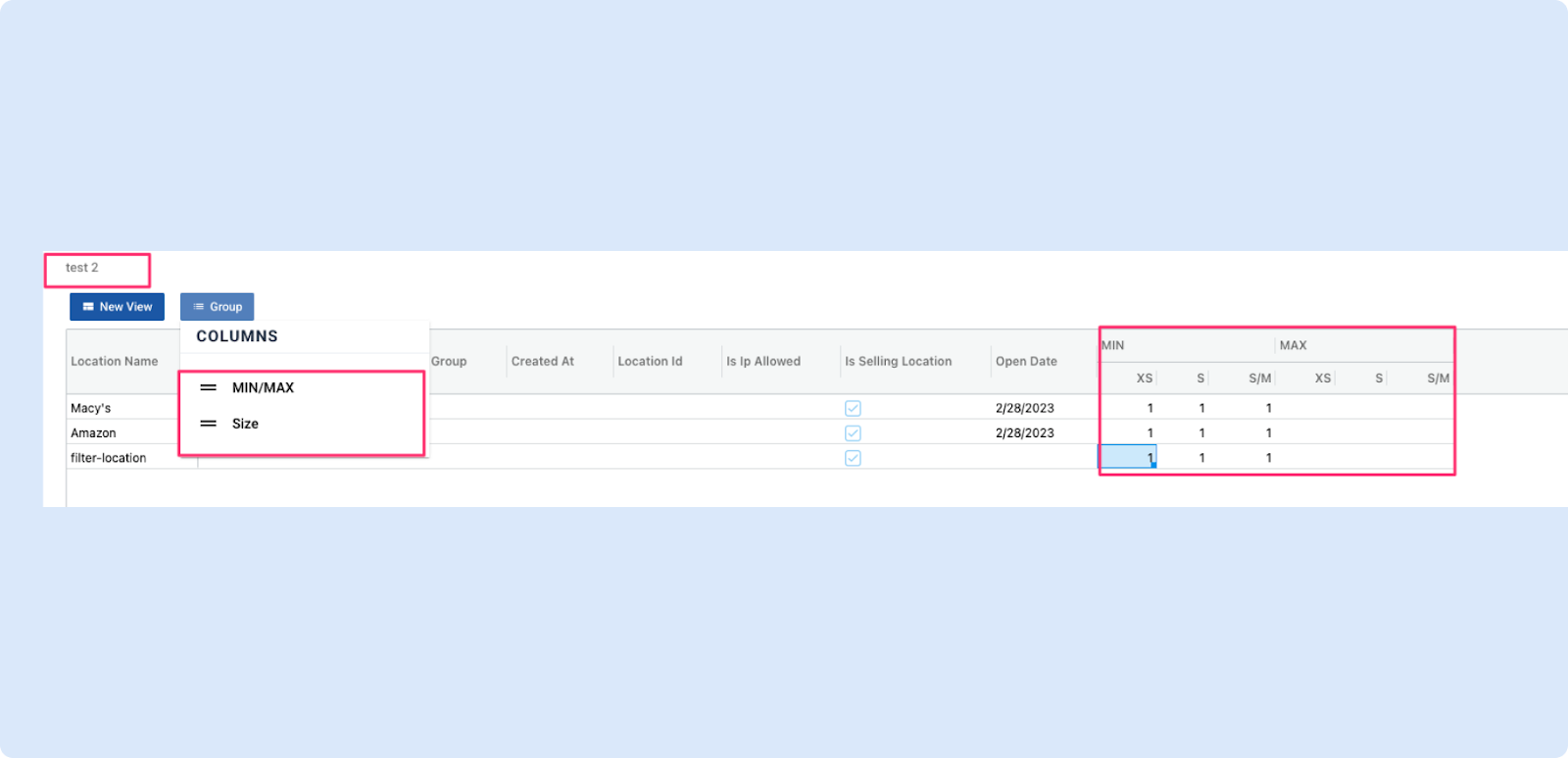
Task: Open the Group button menu
Action: click(x=217, y=307)
